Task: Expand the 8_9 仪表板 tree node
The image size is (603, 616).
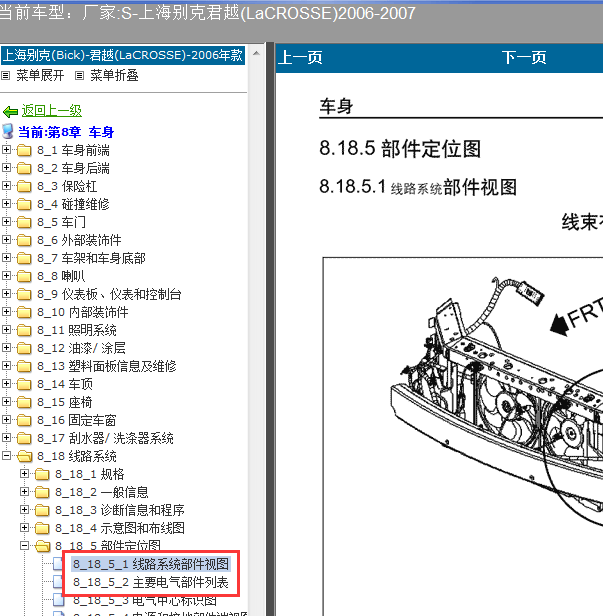Action: click(6, 293)
